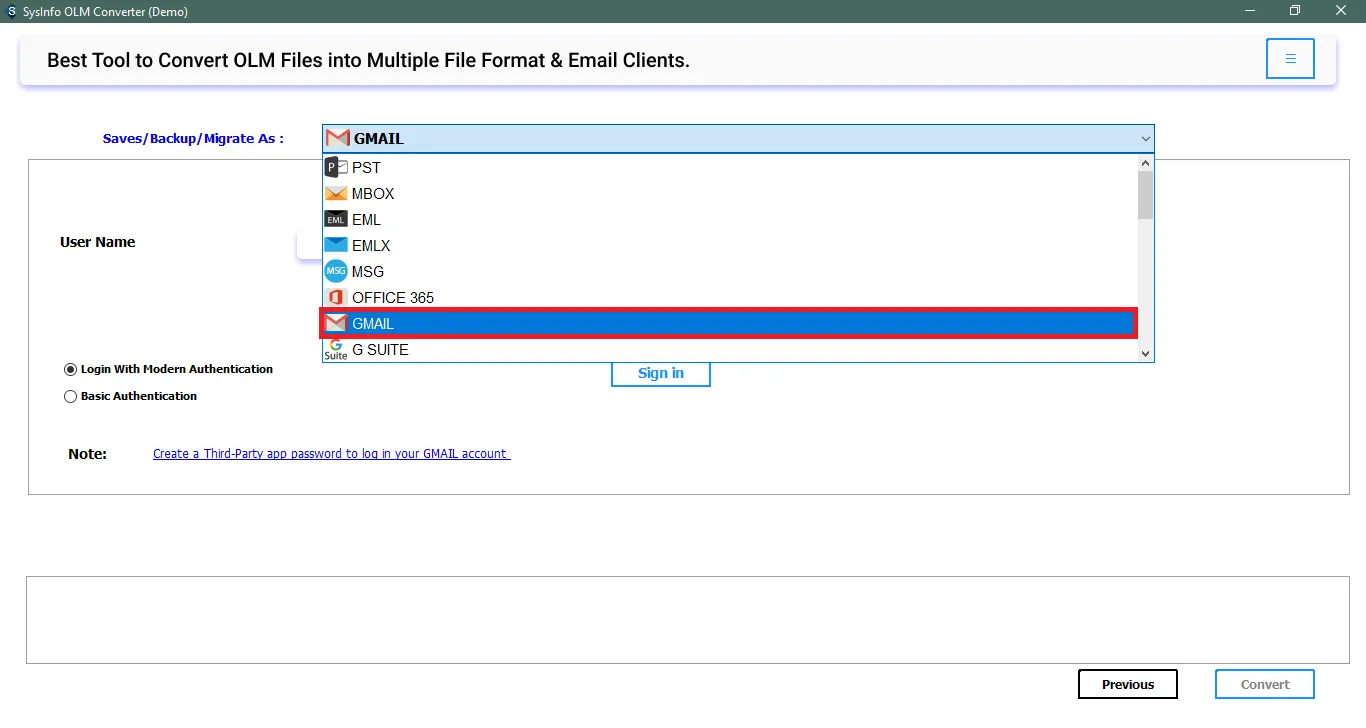
Task: Close the SysInfo OLM Converter window
Action: [x=1341, y=11]
